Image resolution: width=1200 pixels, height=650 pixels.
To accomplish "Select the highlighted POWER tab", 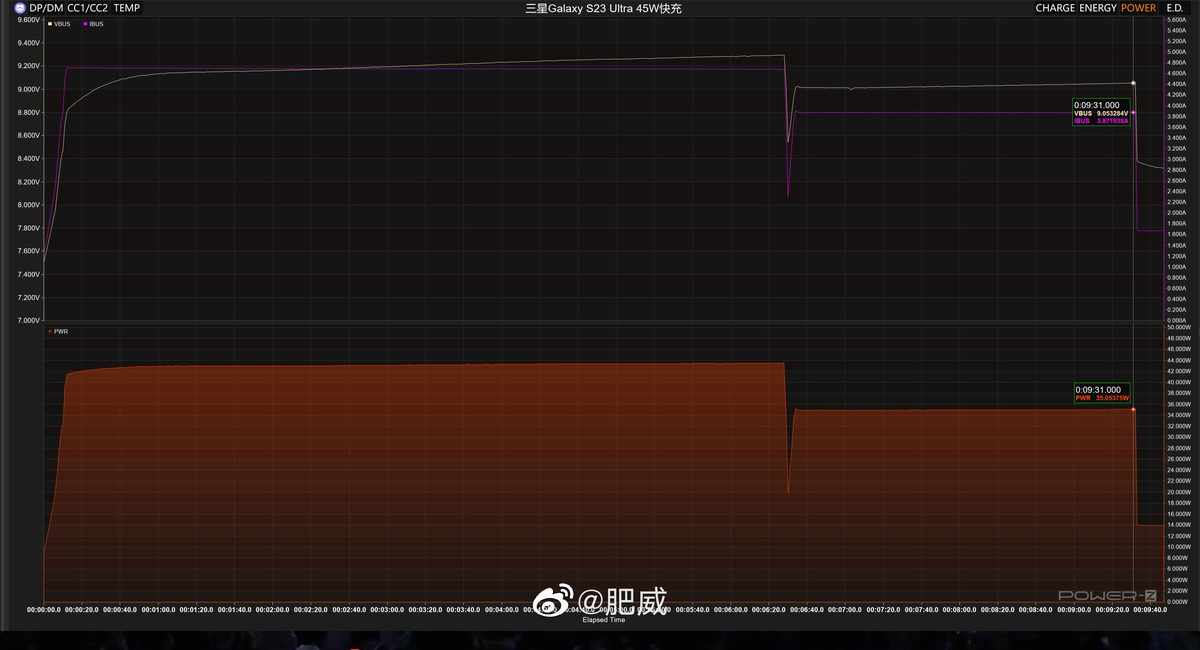I will coord(1138,8).
